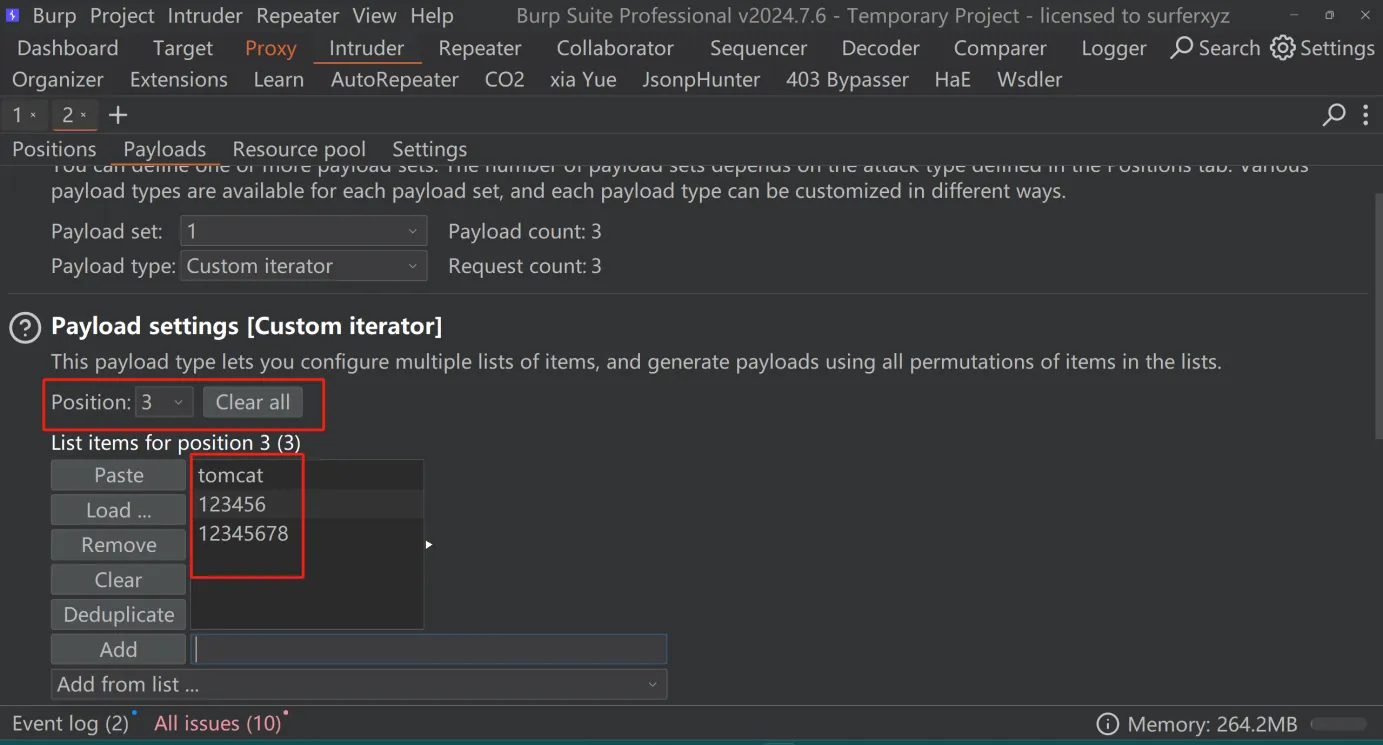
Task: Open Payload settings help icon
Action: click(x=25, y=327)
